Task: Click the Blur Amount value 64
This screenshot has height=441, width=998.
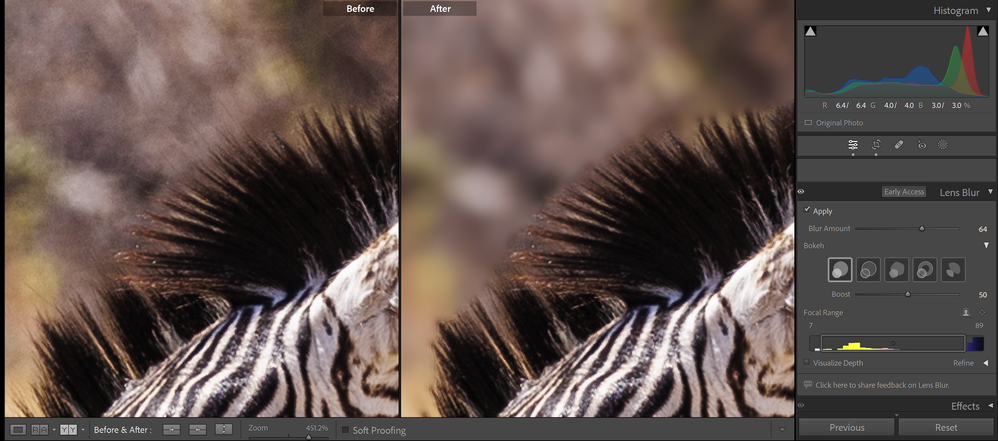Action: (983, 229)
